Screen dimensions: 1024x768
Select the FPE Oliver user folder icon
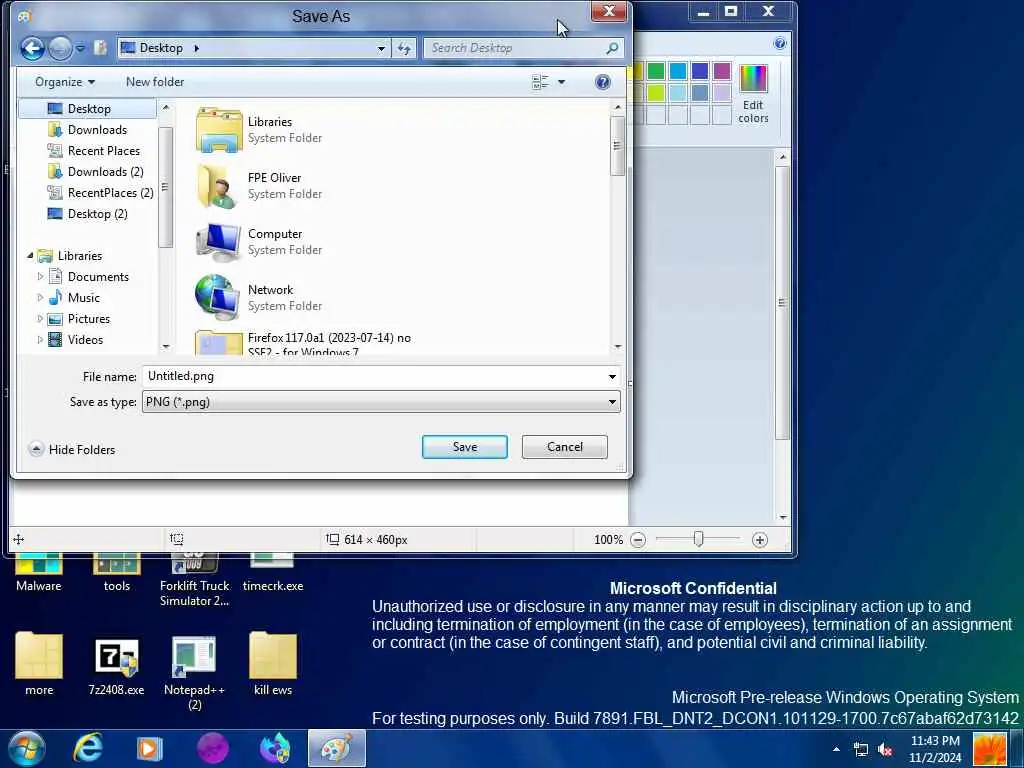tap(219, 186)
